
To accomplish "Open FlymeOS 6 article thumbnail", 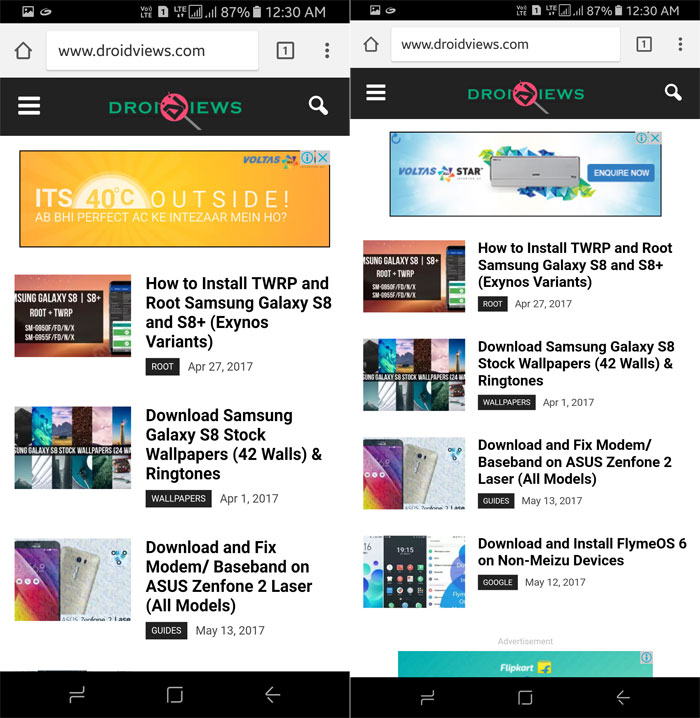I will pyautogui.click(x=414, y=571).
